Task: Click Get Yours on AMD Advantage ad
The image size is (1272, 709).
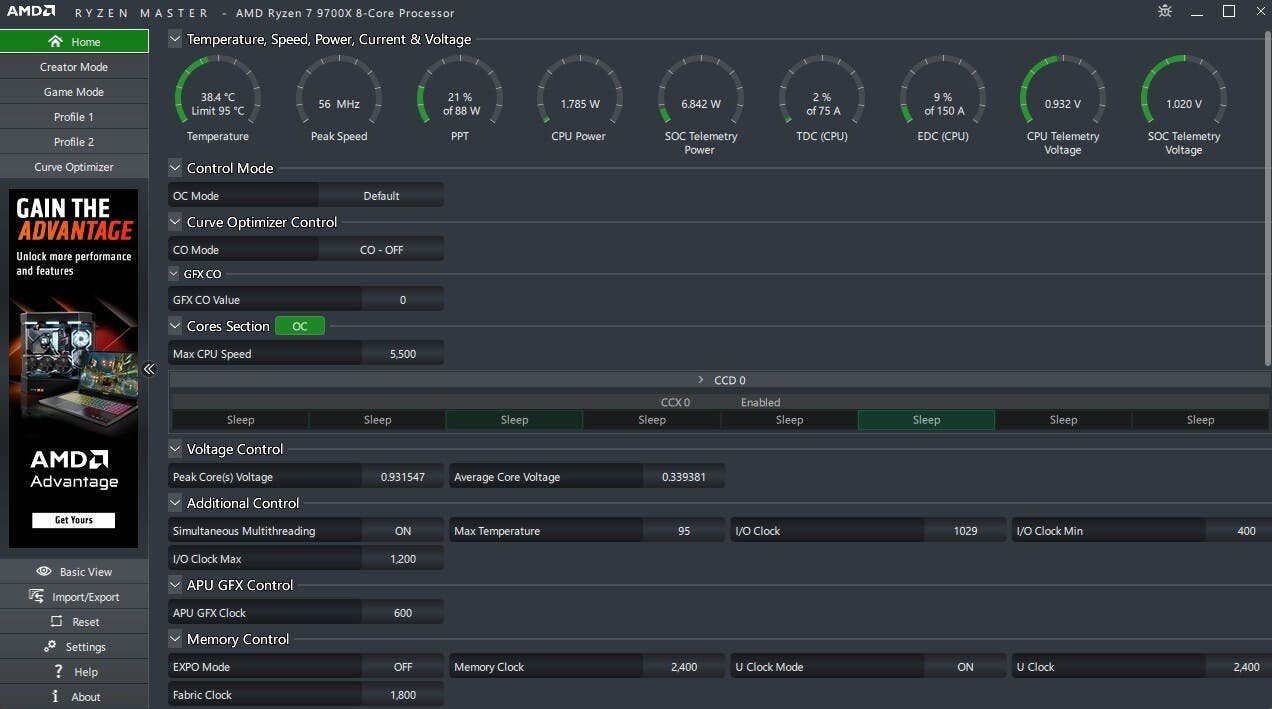Action: pyautogui.click(x=73, y=520)
